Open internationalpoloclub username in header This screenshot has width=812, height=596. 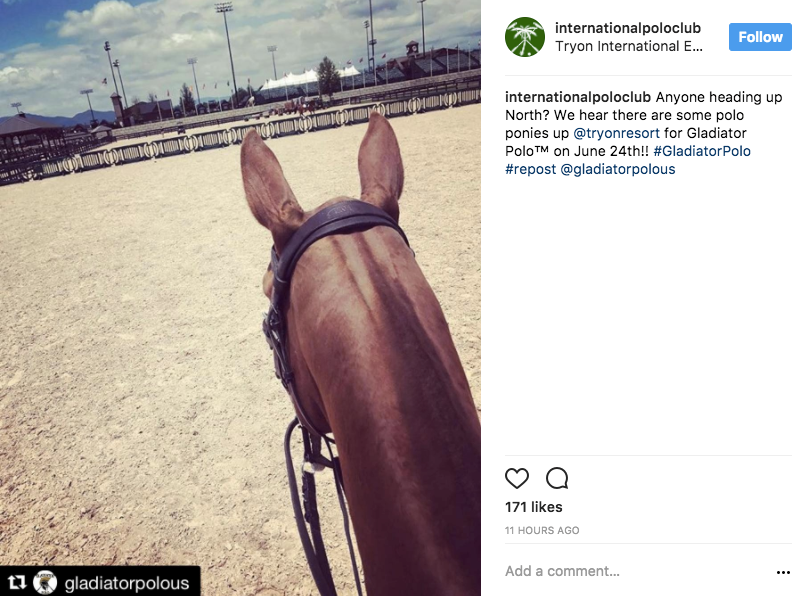click(628, 27)
